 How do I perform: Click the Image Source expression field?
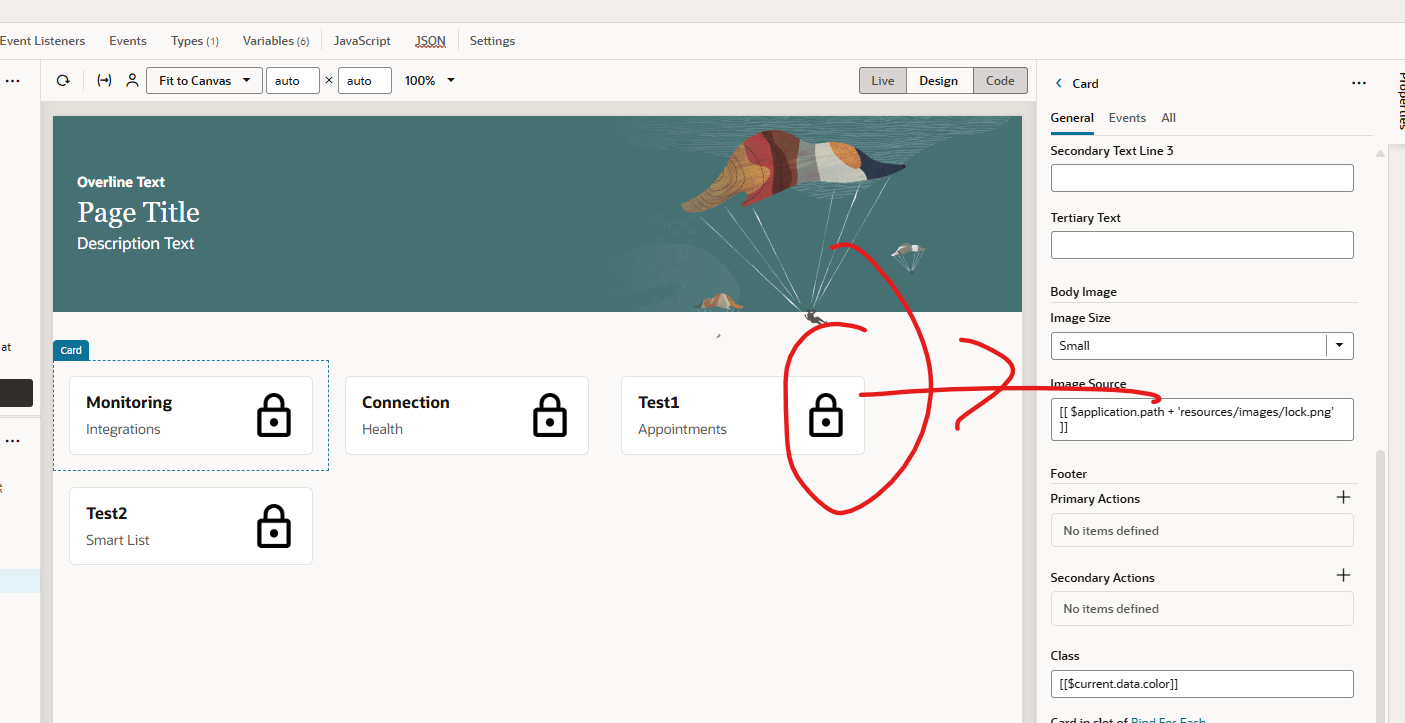click(1202, 419)
